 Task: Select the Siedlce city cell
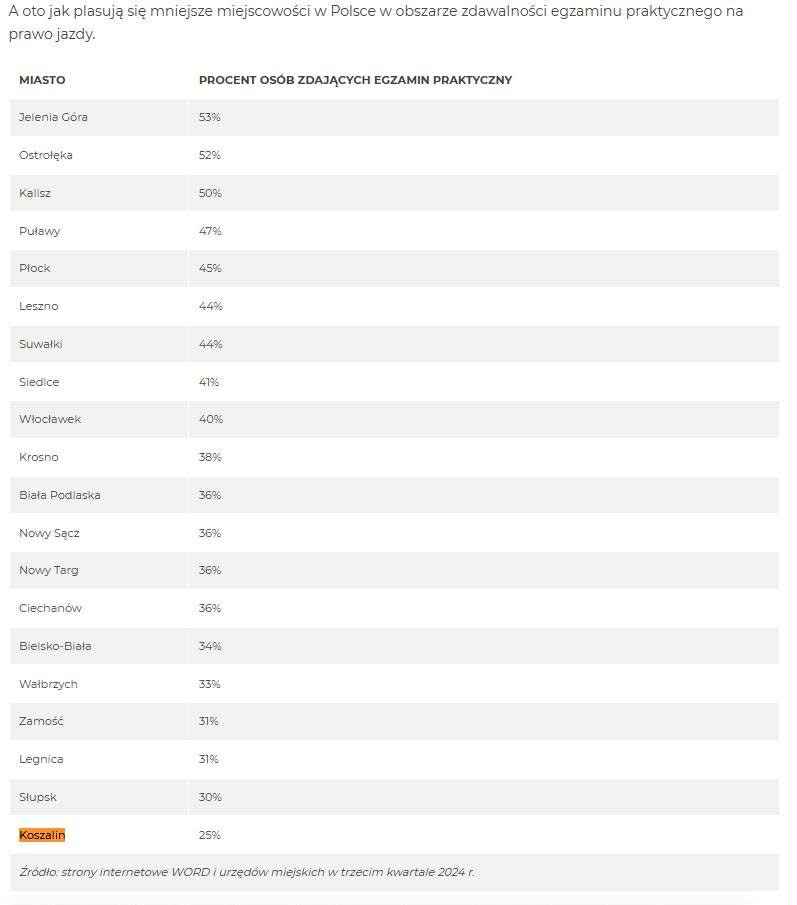[39, 382]
